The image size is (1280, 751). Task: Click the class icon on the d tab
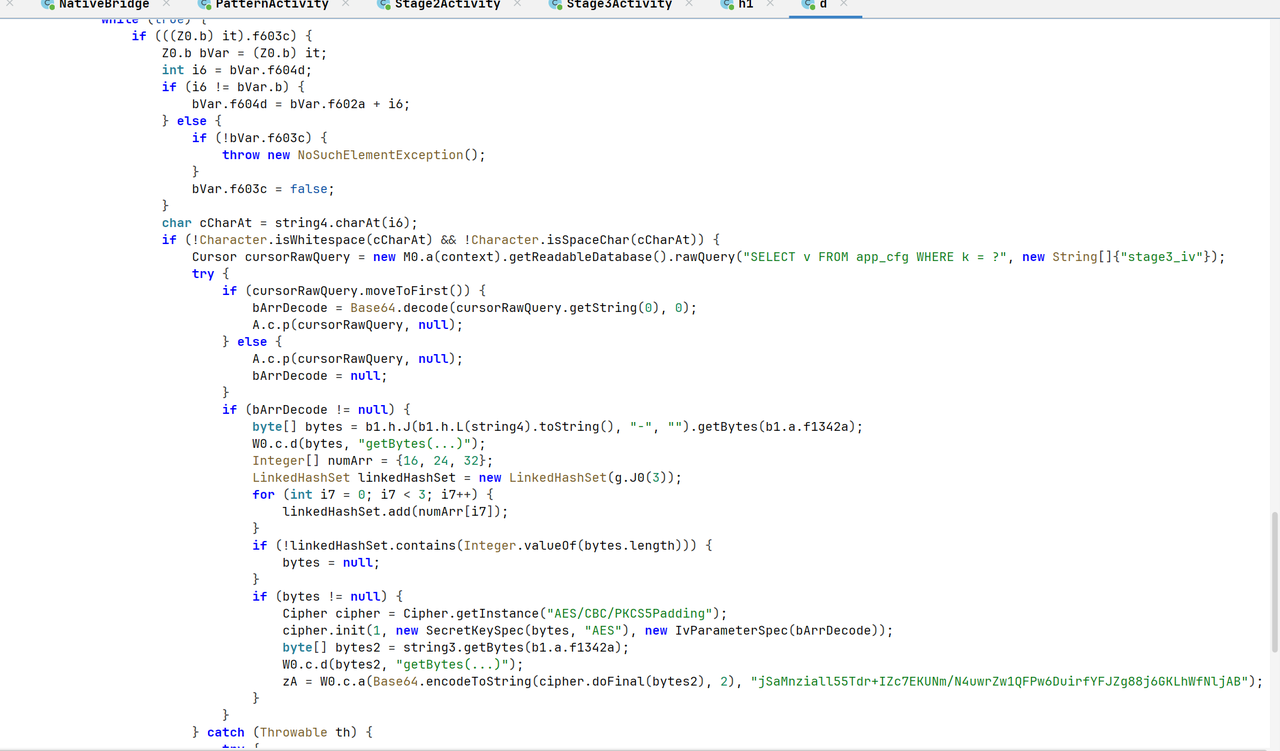coord(808,4)
